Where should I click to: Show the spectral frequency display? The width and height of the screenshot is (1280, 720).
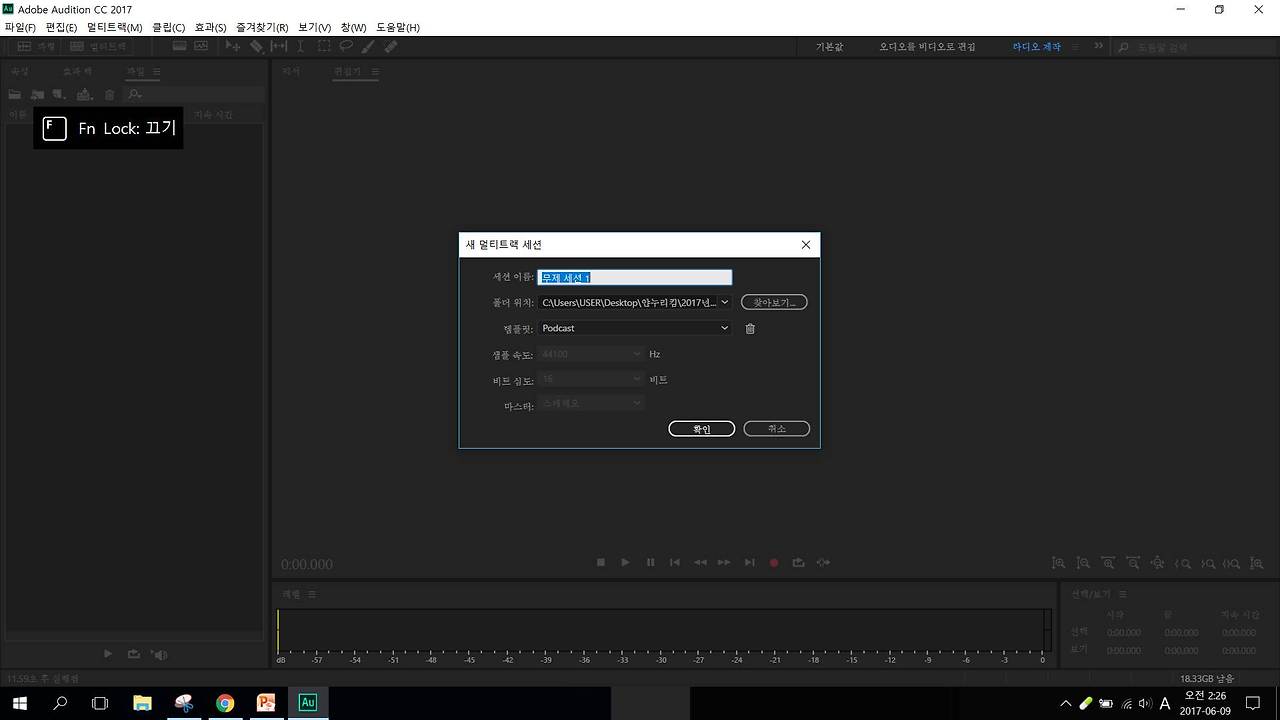(179, 46)
